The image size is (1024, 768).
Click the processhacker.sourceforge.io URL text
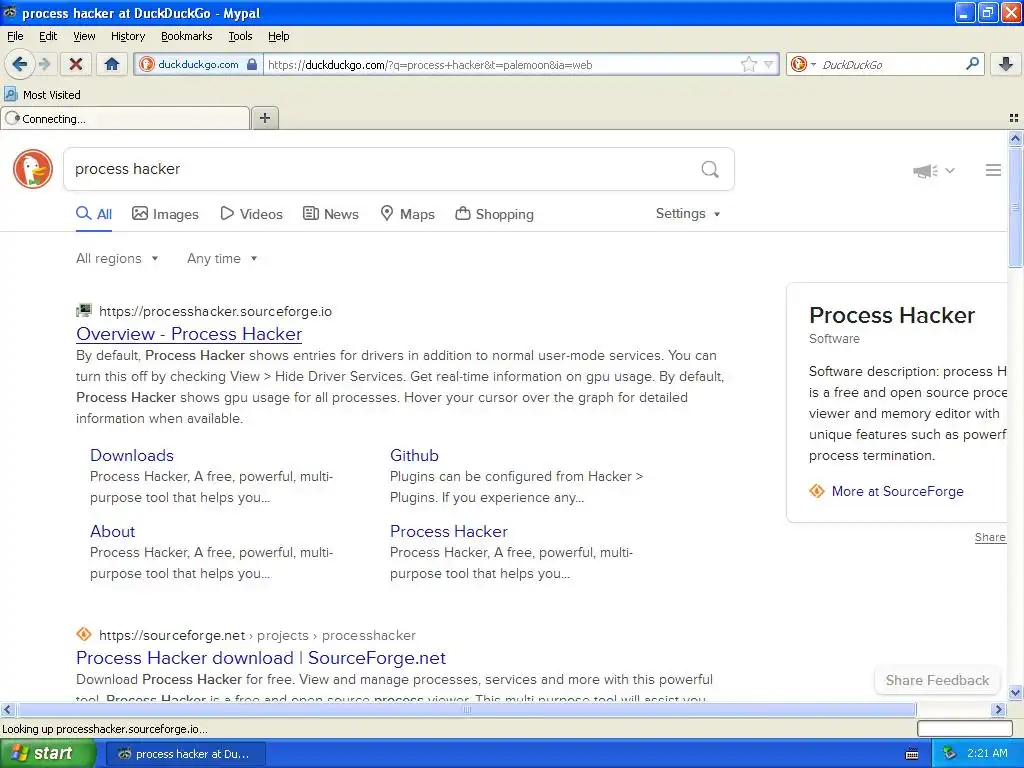click(x=215, y=312)
